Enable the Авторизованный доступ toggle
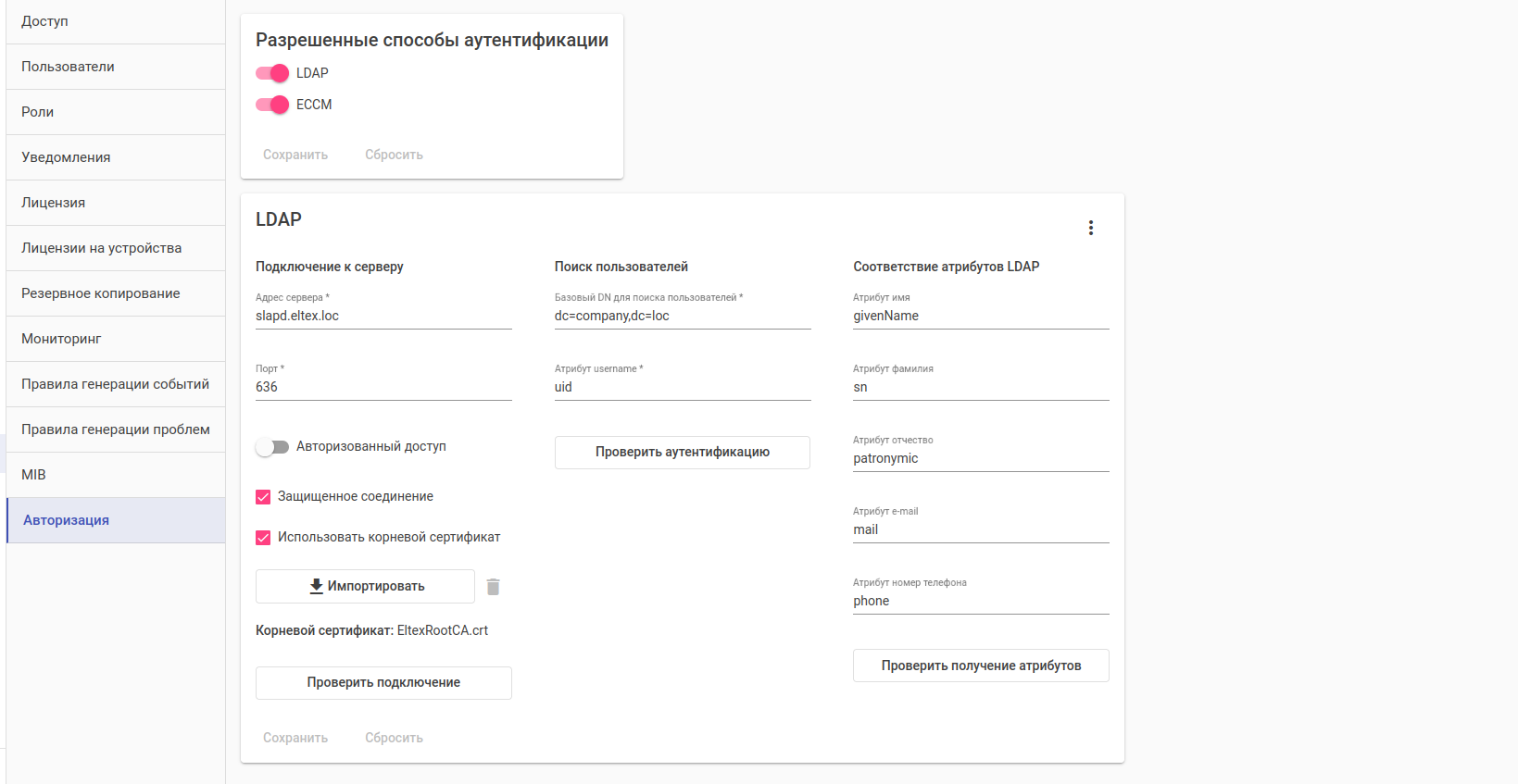 point(272,447)
